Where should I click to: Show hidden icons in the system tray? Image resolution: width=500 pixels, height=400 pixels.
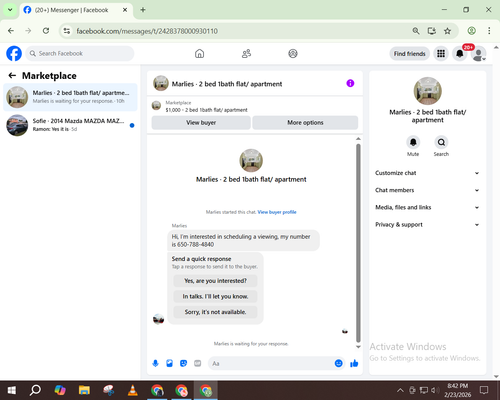[400, 390]
